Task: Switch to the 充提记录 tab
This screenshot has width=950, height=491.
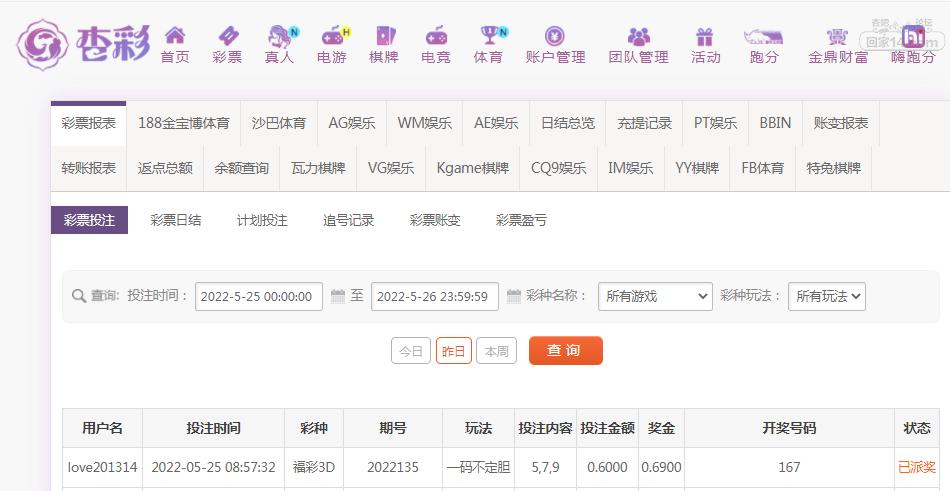Action: tap(644, 123)
